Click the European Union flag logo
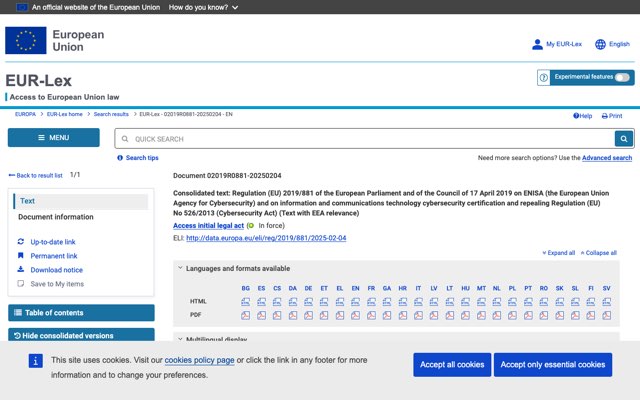This screenshot has width=640, height=400. [26, 40]
